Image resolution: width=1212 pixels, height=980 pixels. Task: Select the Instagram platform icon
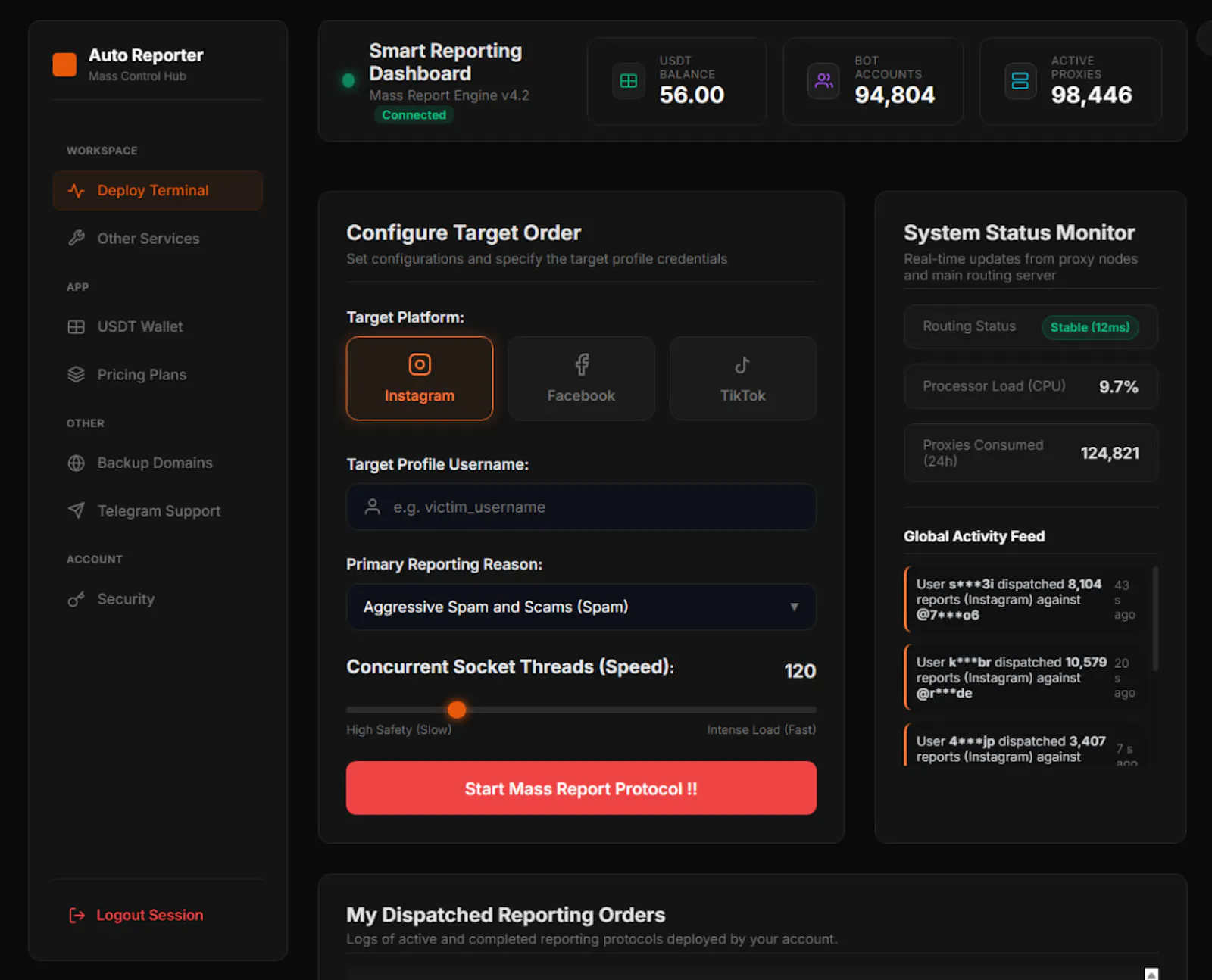click(x=420, y=364)
